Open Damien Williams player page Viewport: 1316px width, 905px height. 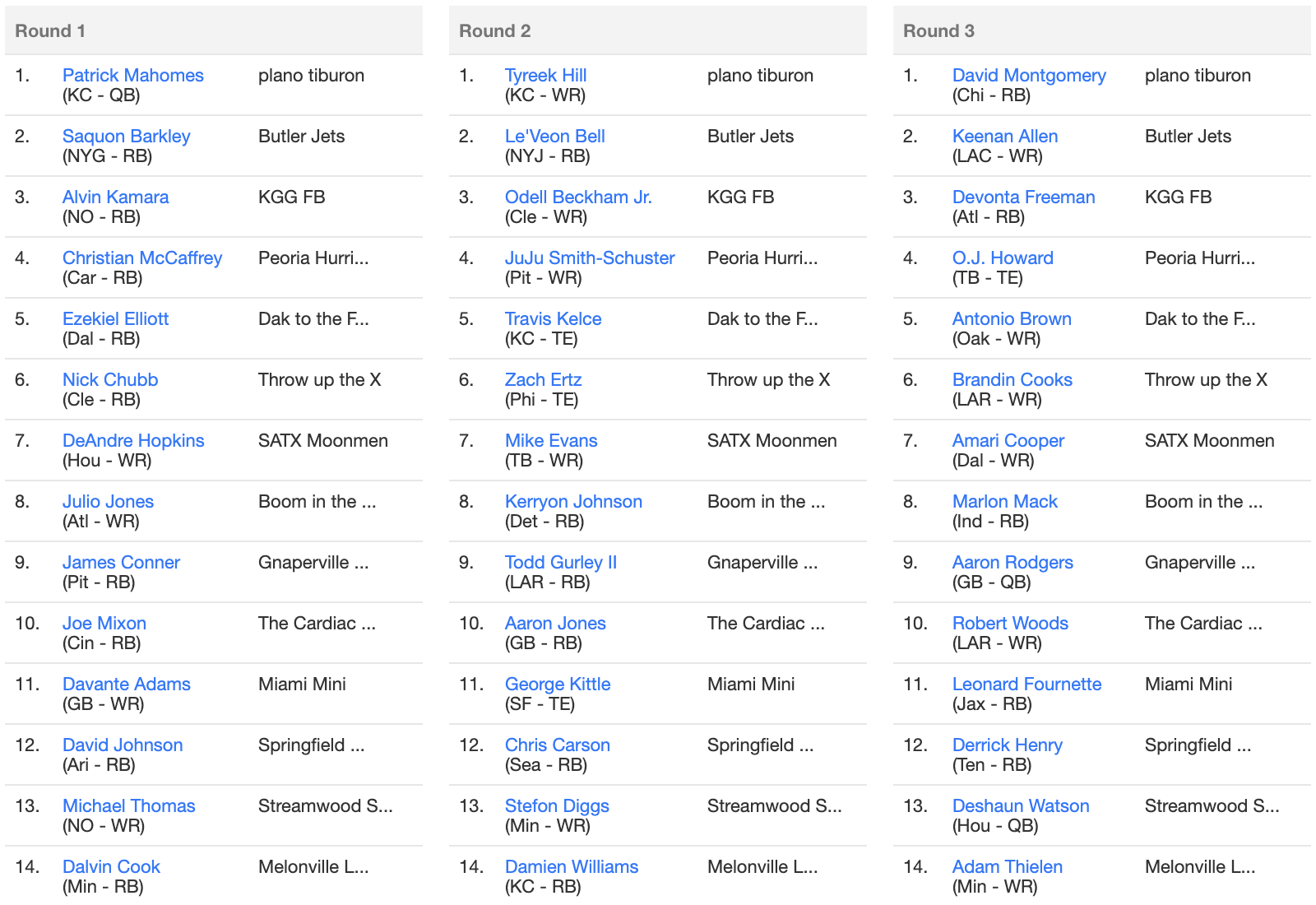pos(572,867)
